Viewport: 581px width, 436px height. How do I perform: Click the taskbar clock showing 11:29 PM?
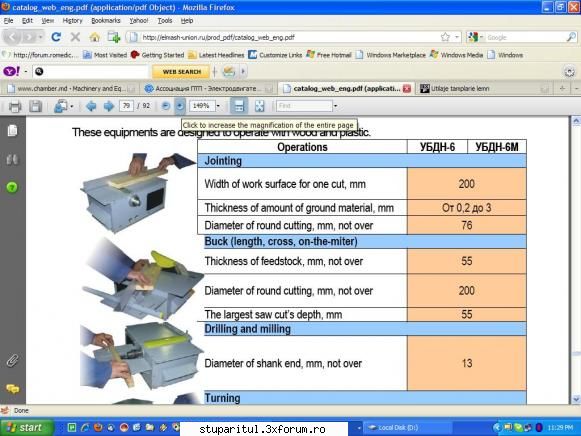tap(560, 427)
